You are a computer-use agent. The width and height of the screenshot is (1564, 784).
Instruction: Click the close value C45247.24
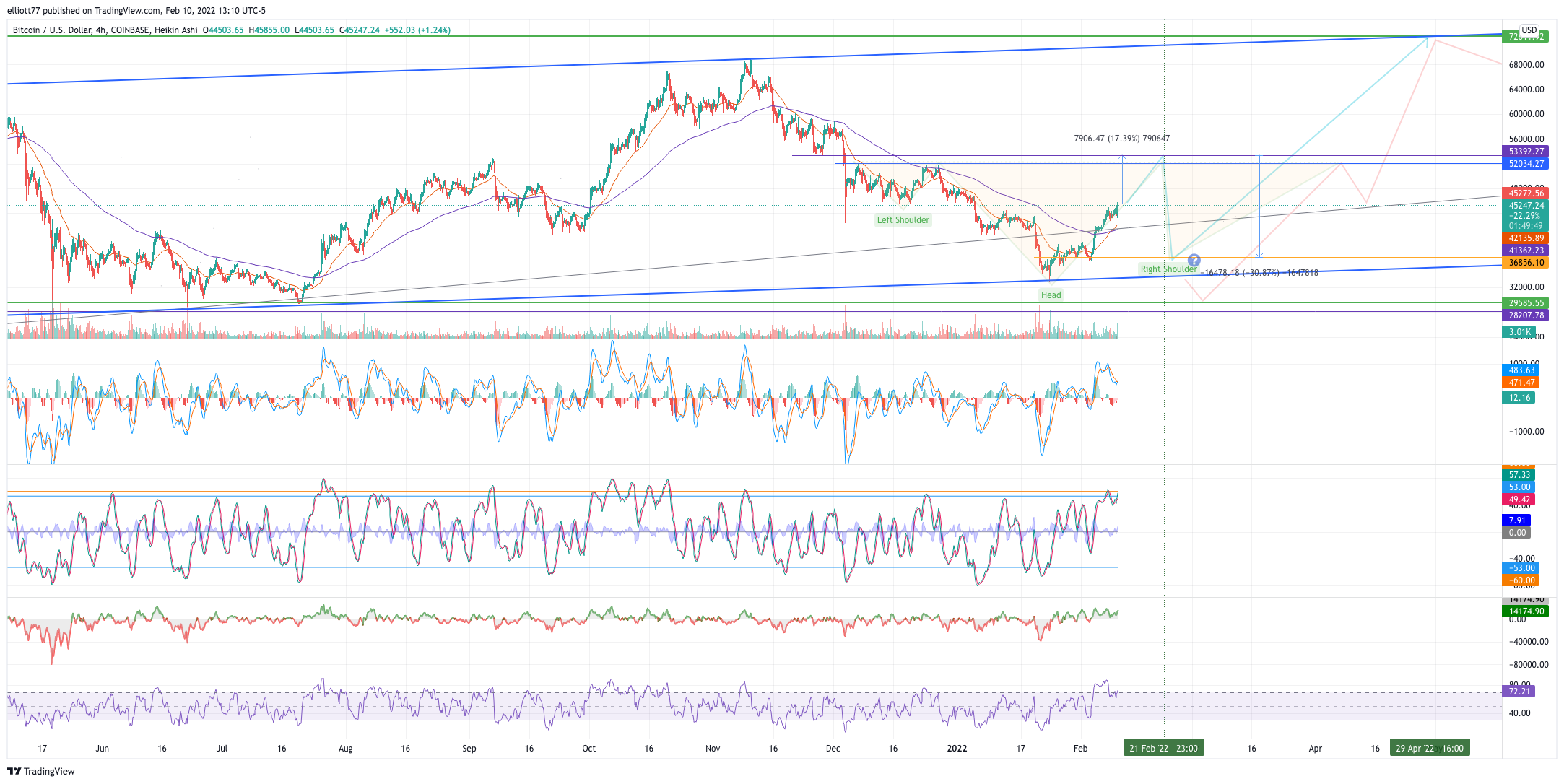coord(360,30)
